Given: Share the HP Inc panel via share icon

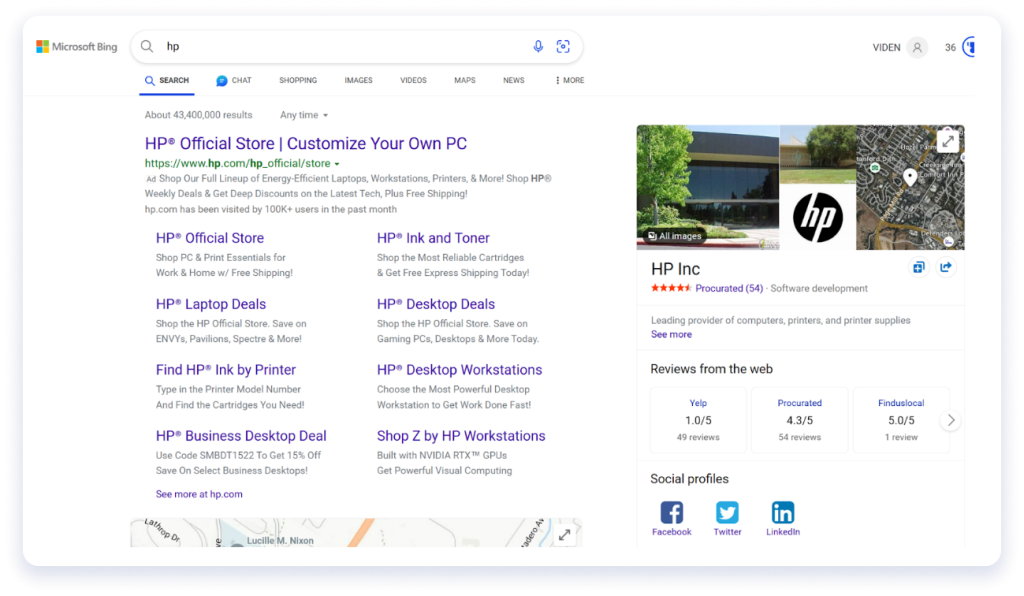Looking at the screenshot, I should click(946, 267).
